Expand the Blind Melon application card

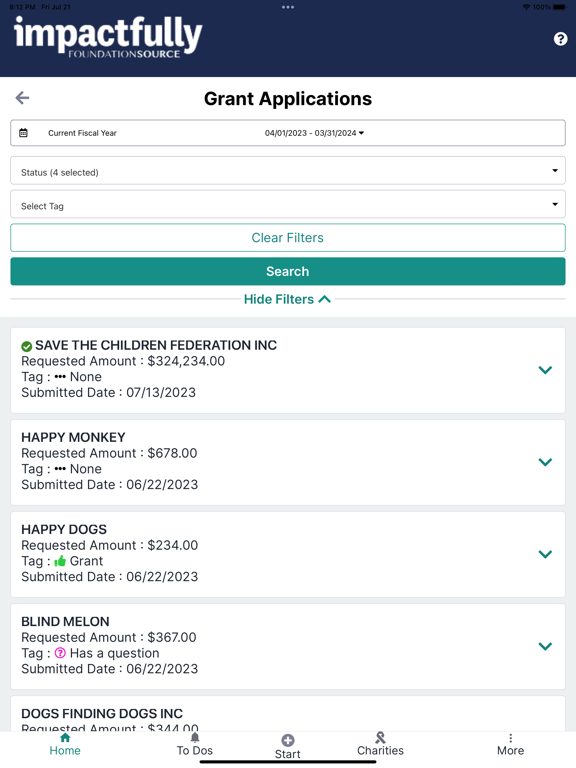tap(545, 646)
